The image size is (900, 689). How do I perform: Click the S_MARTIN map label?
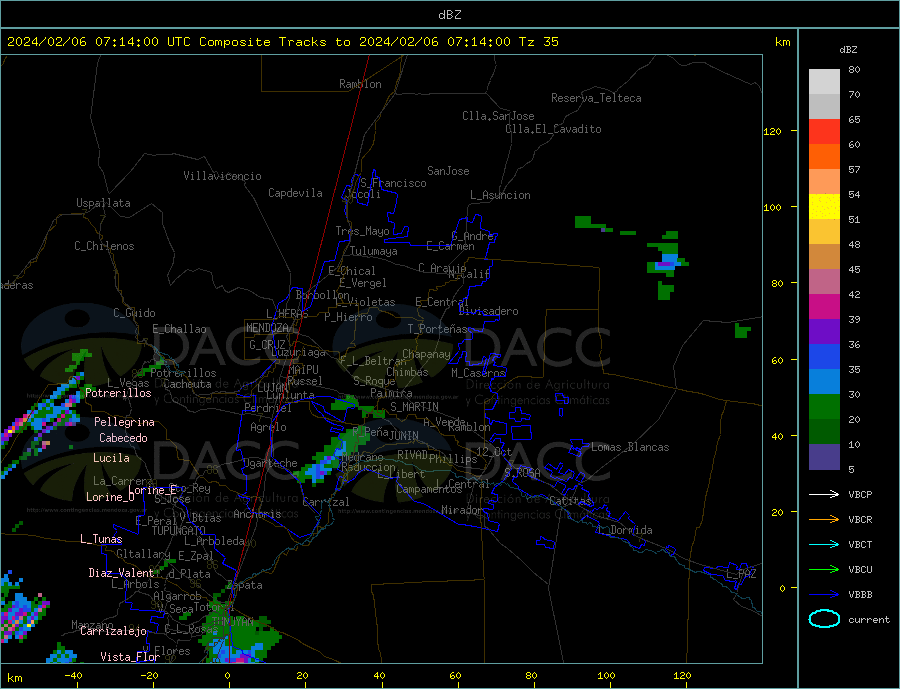point(414,407)
